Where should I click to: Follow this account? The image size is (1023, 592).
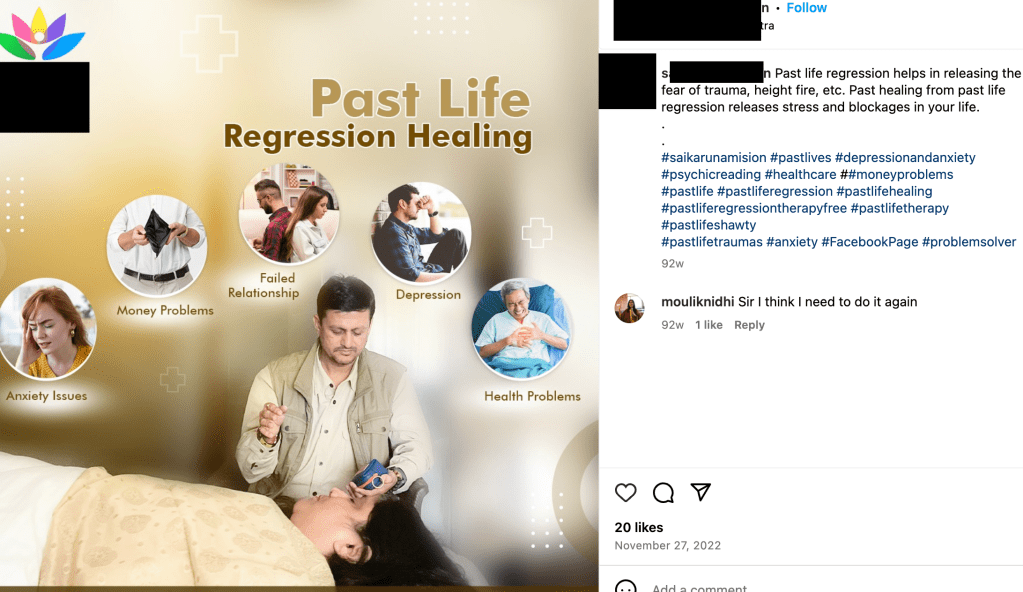[806, 8]
